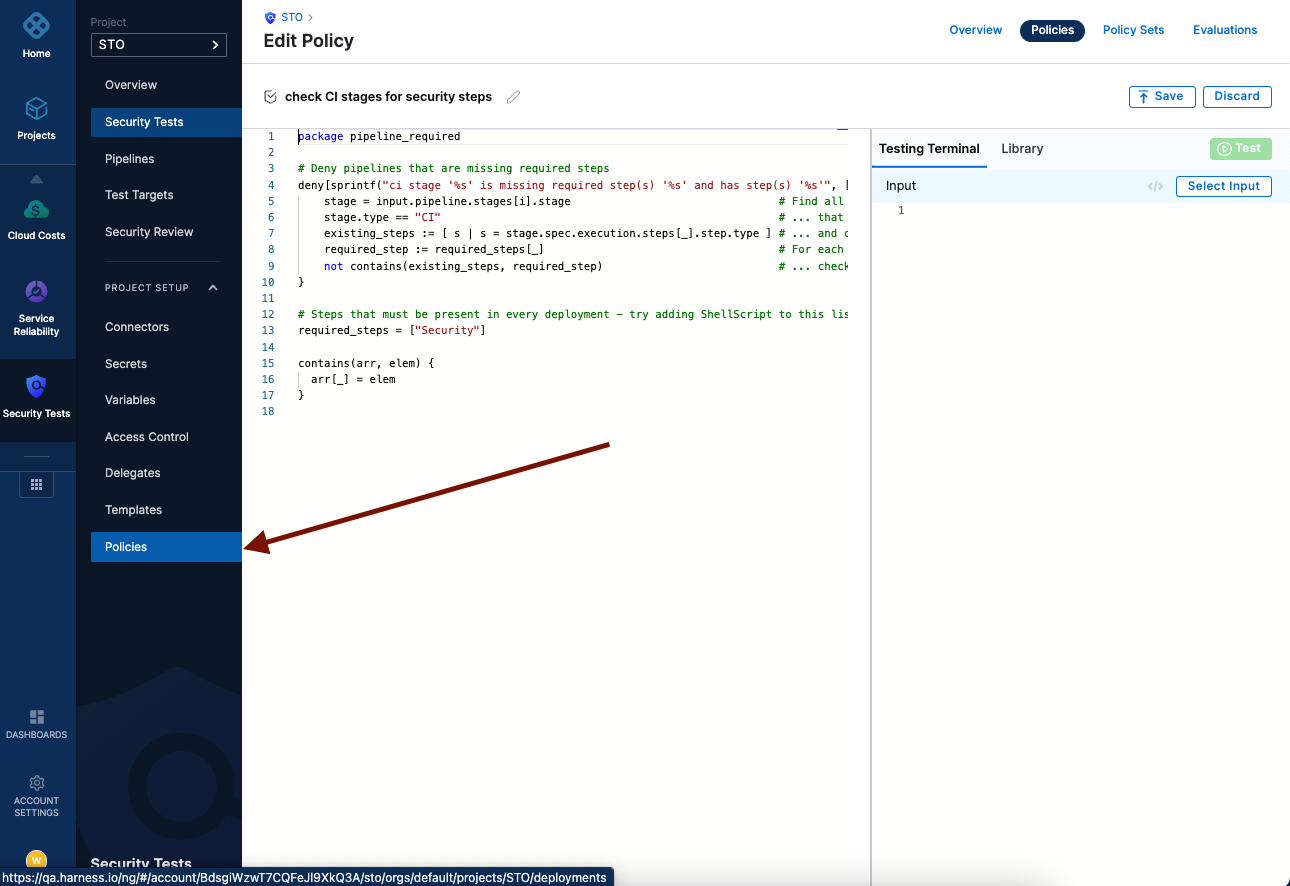The width and height of the screenshot is (1290, 886).
Task: Collapse the Project Setup section
Action: (213, 288)
